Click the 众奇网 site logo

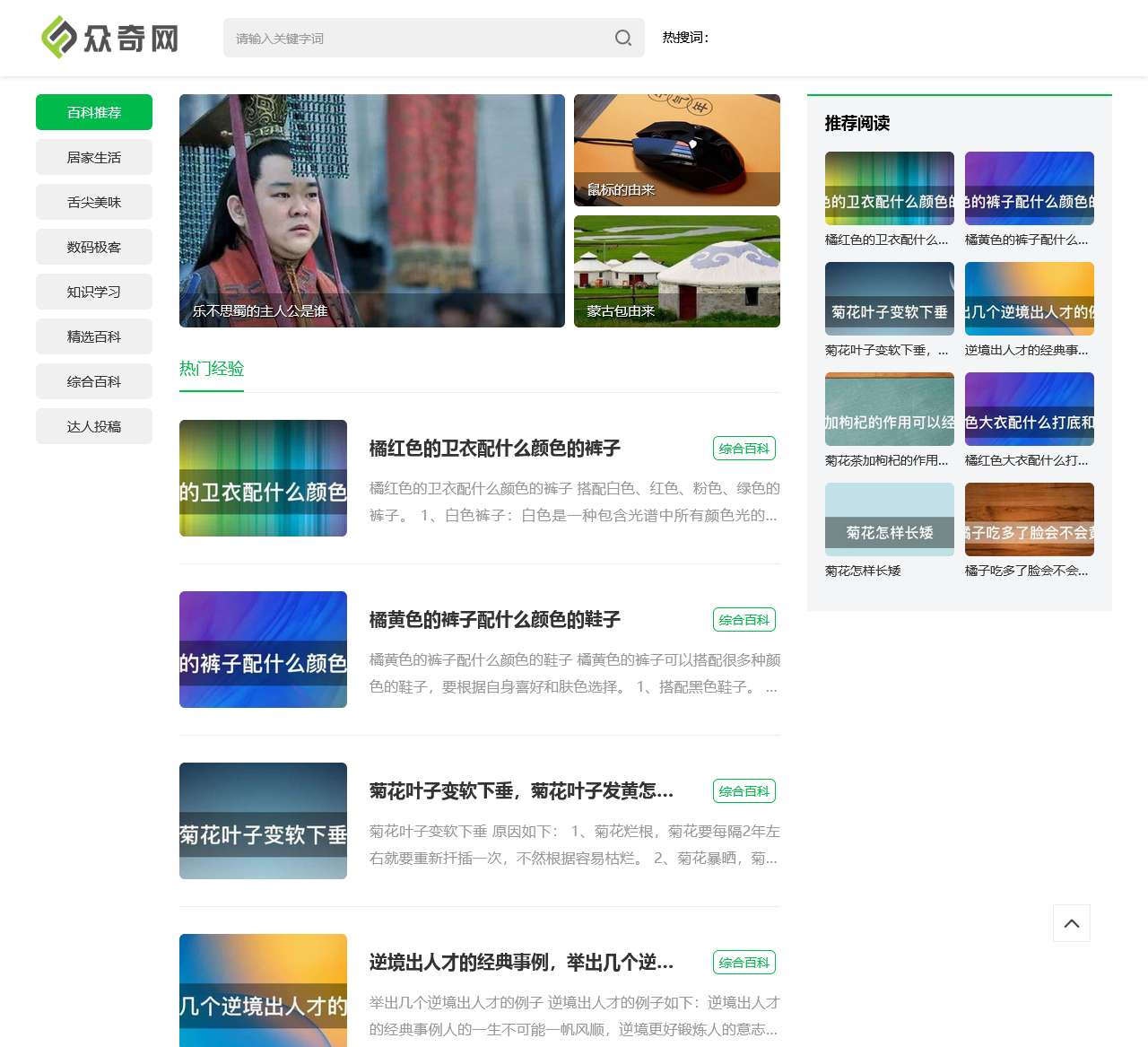110,38
